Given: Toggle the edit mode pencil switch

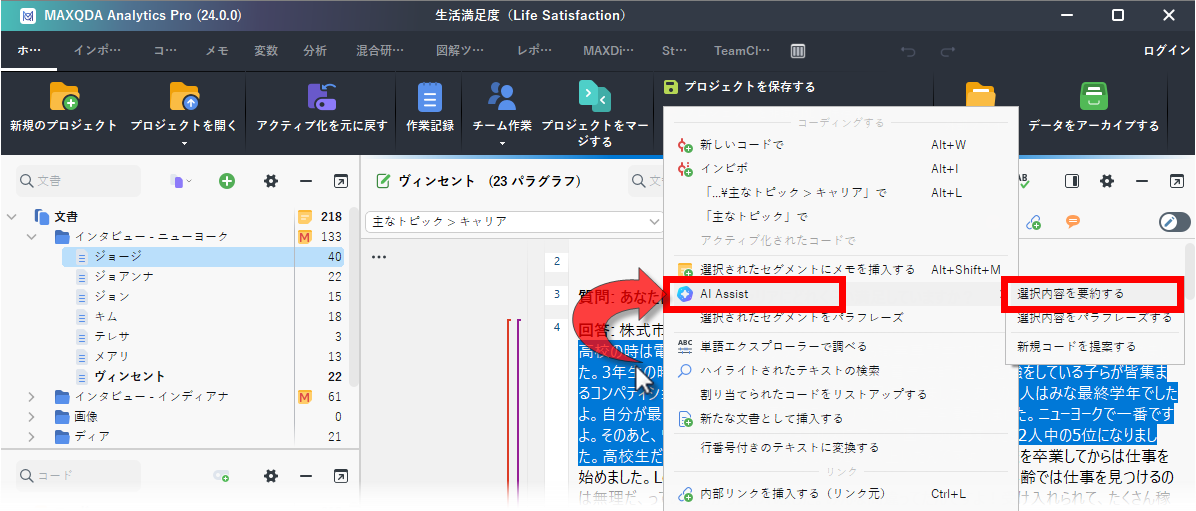Looking at the screenshot, I should pyautogui.click(x=1174, y=222).
